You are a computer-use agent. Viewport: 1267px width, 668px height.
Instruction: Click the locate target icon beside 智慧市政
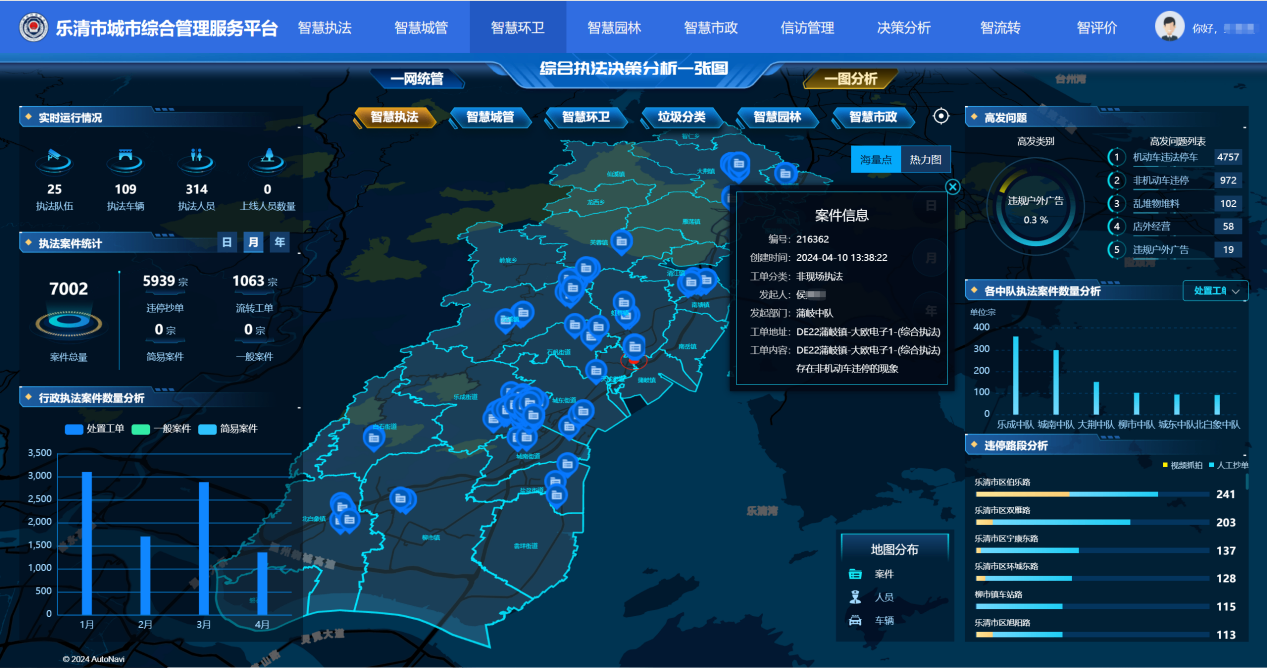[x=940, y=116]
